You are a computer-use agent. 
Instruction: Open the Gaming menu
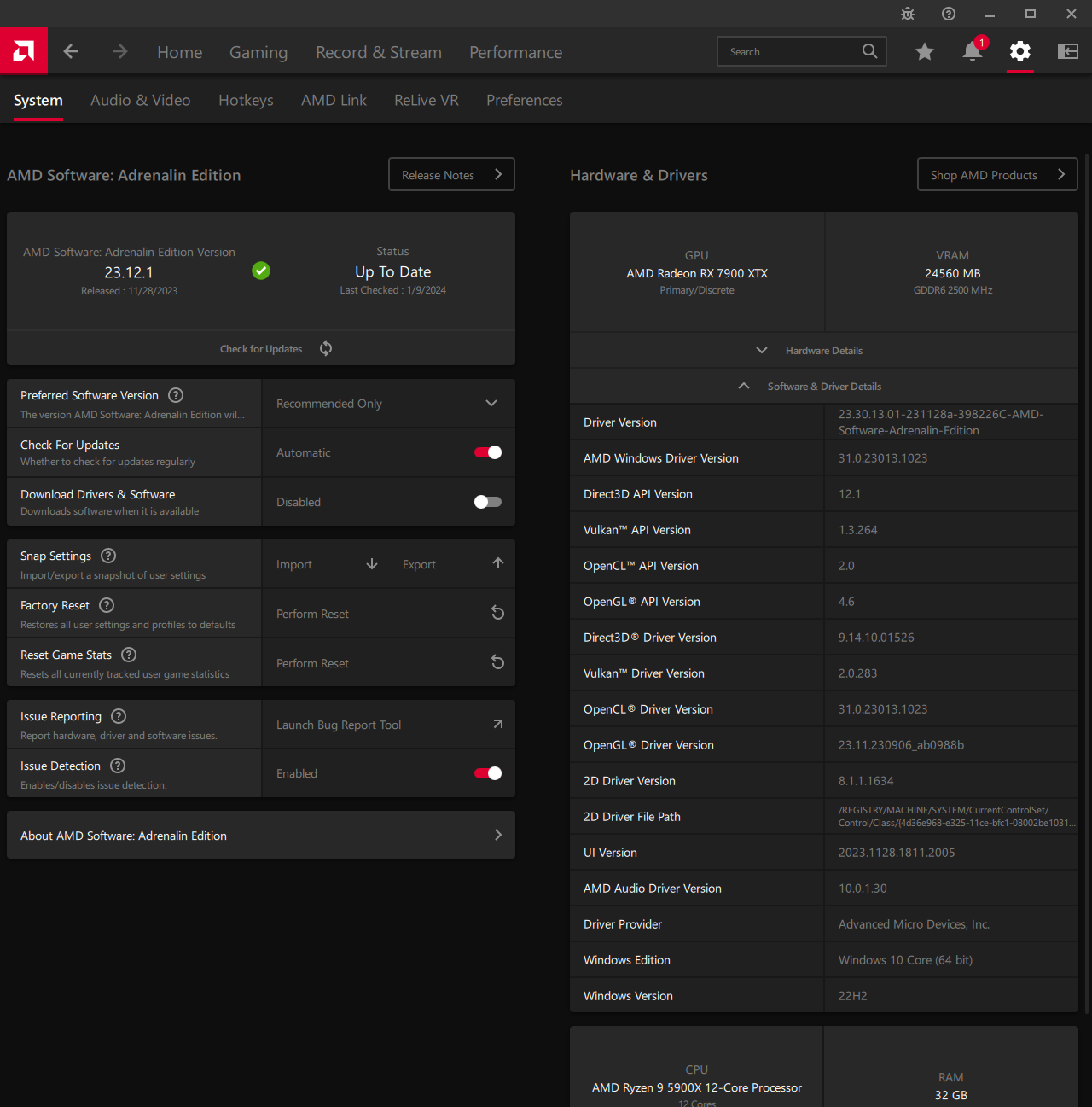(x=258, y=52)
